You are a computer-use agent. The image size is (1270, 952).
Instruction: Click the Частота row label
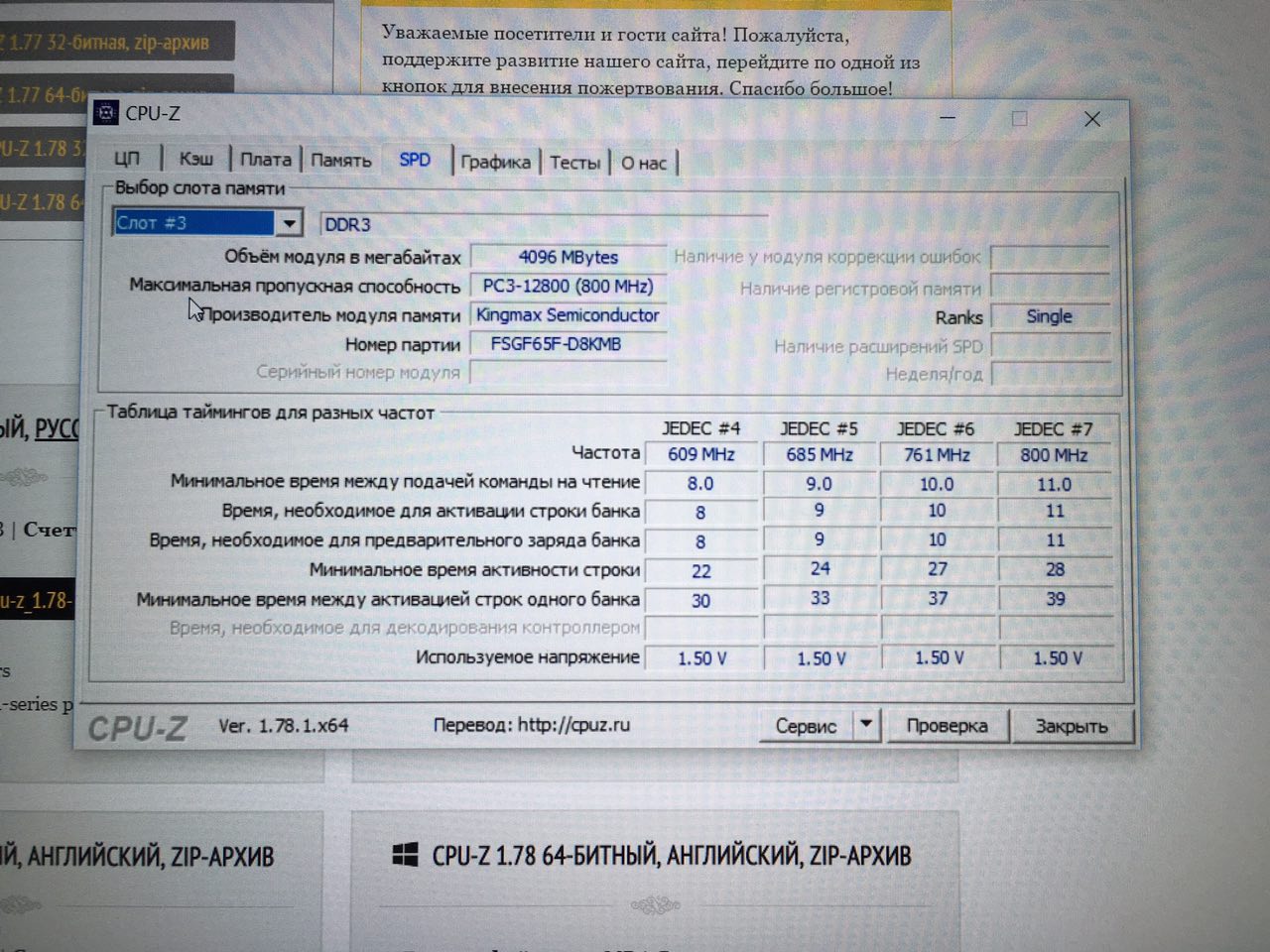pos(605,452)
